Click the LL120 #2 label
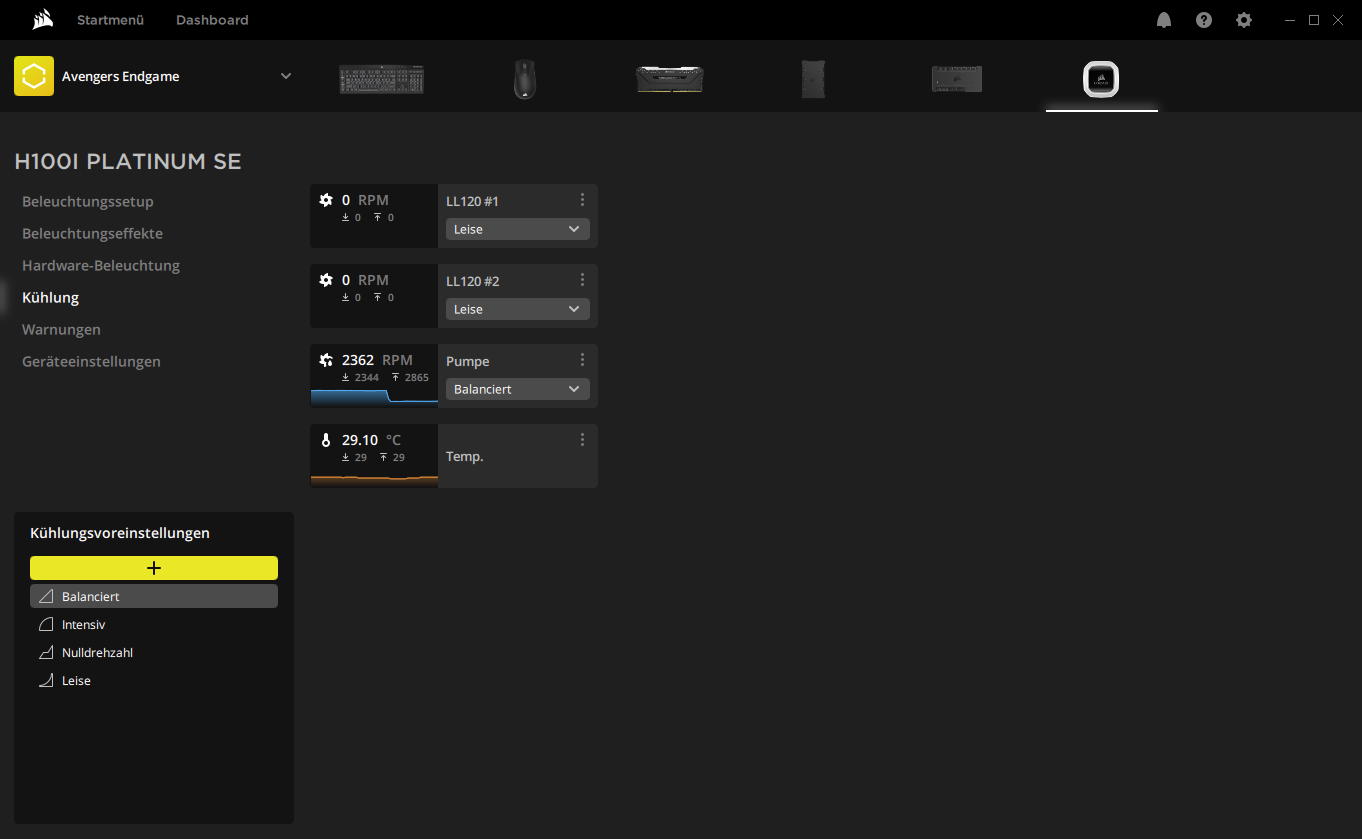Viewport: 1362px width, 839px height. click(x=472, y=281)
